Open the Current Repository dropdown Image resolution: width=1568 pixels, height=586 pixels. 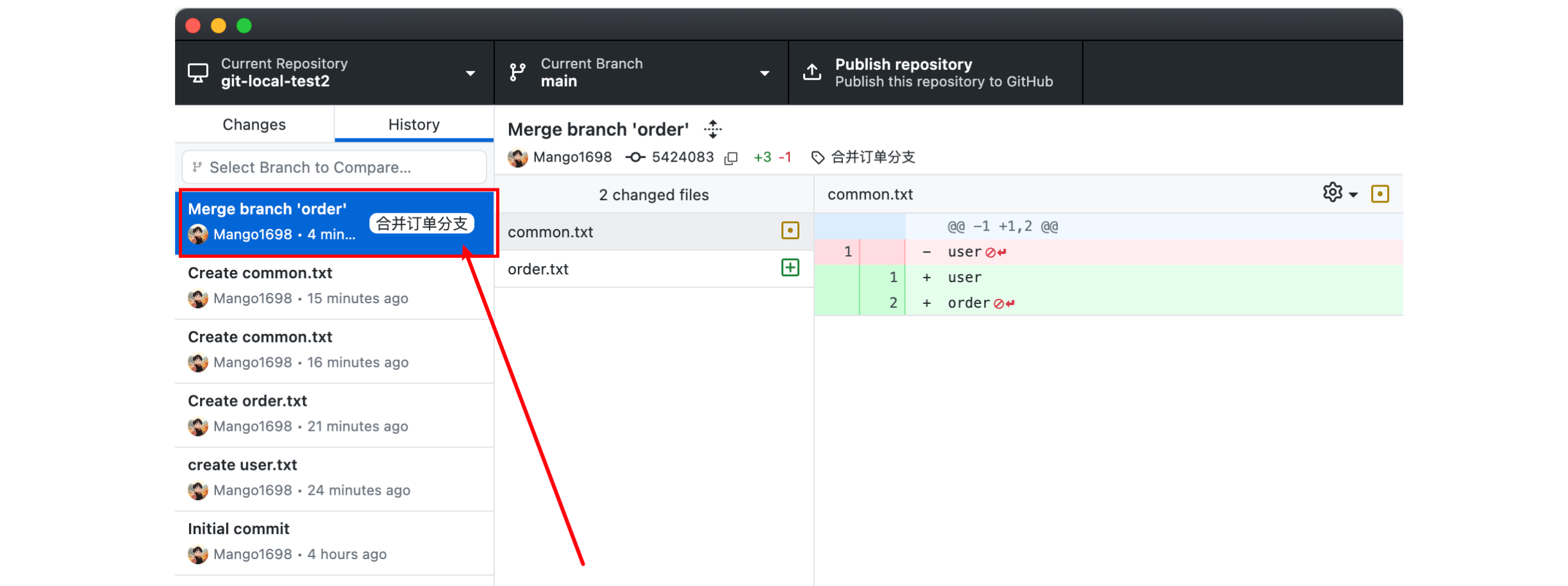point(333,72)
